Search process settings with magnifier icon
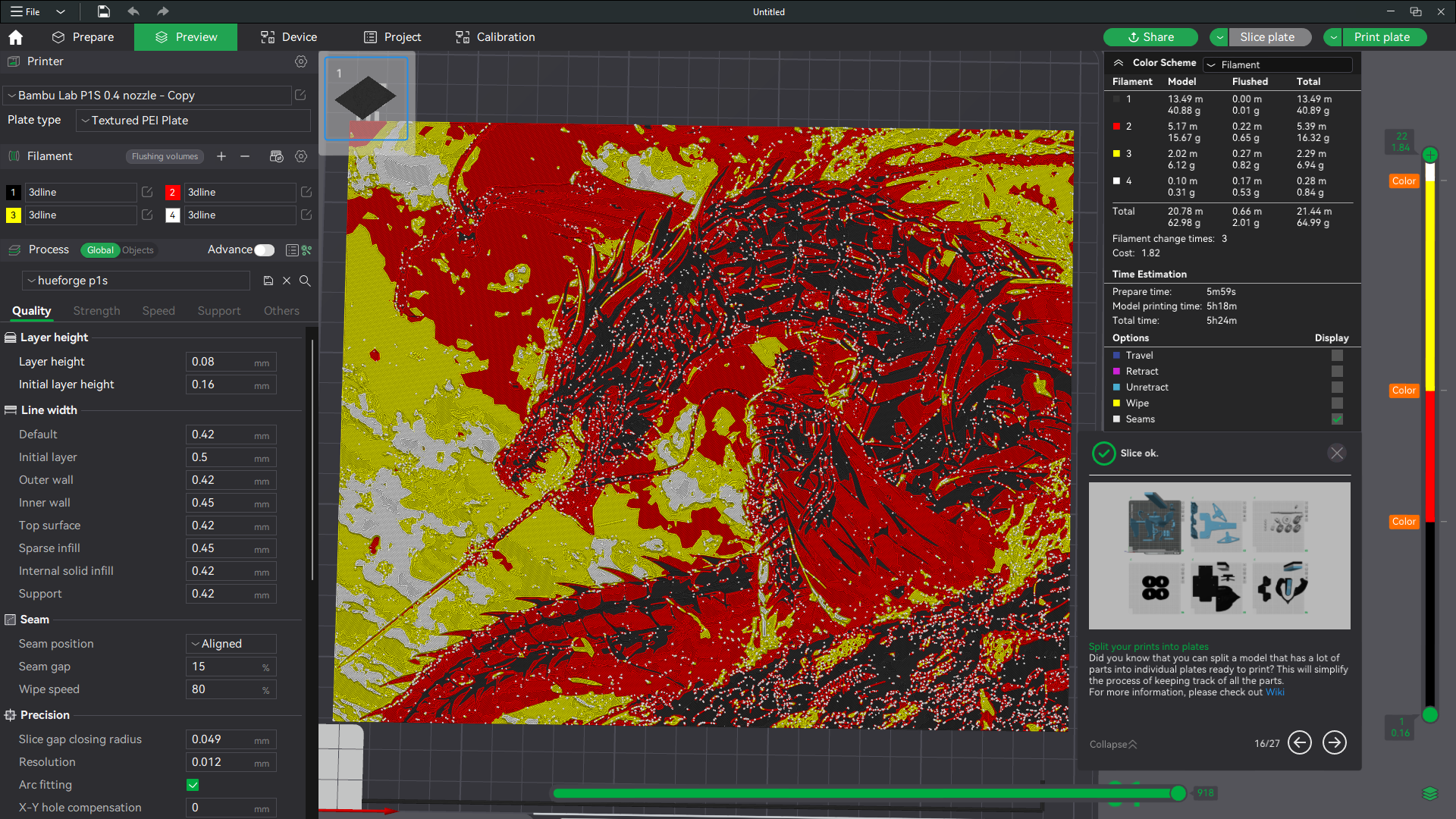 [x=305, y=281]
